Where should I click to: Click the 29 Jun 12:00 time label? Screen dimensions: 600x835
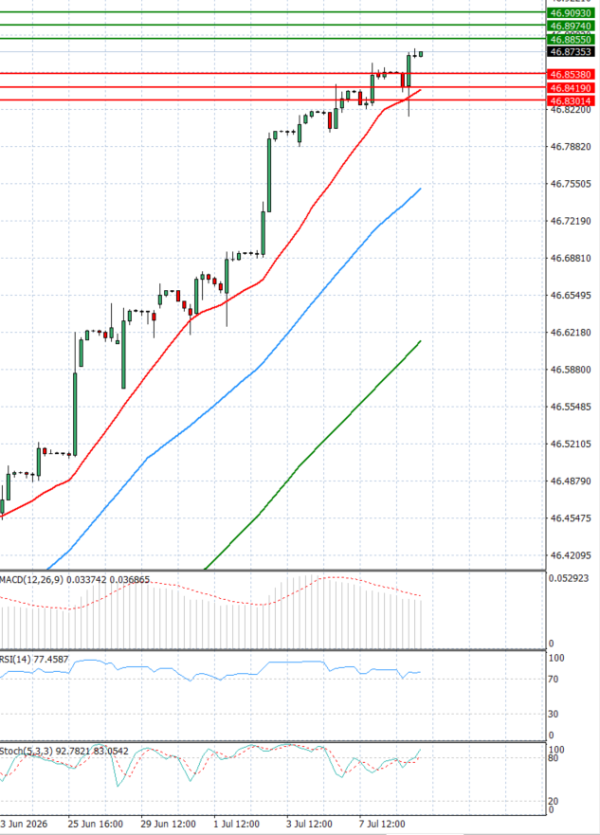(168, 824)
